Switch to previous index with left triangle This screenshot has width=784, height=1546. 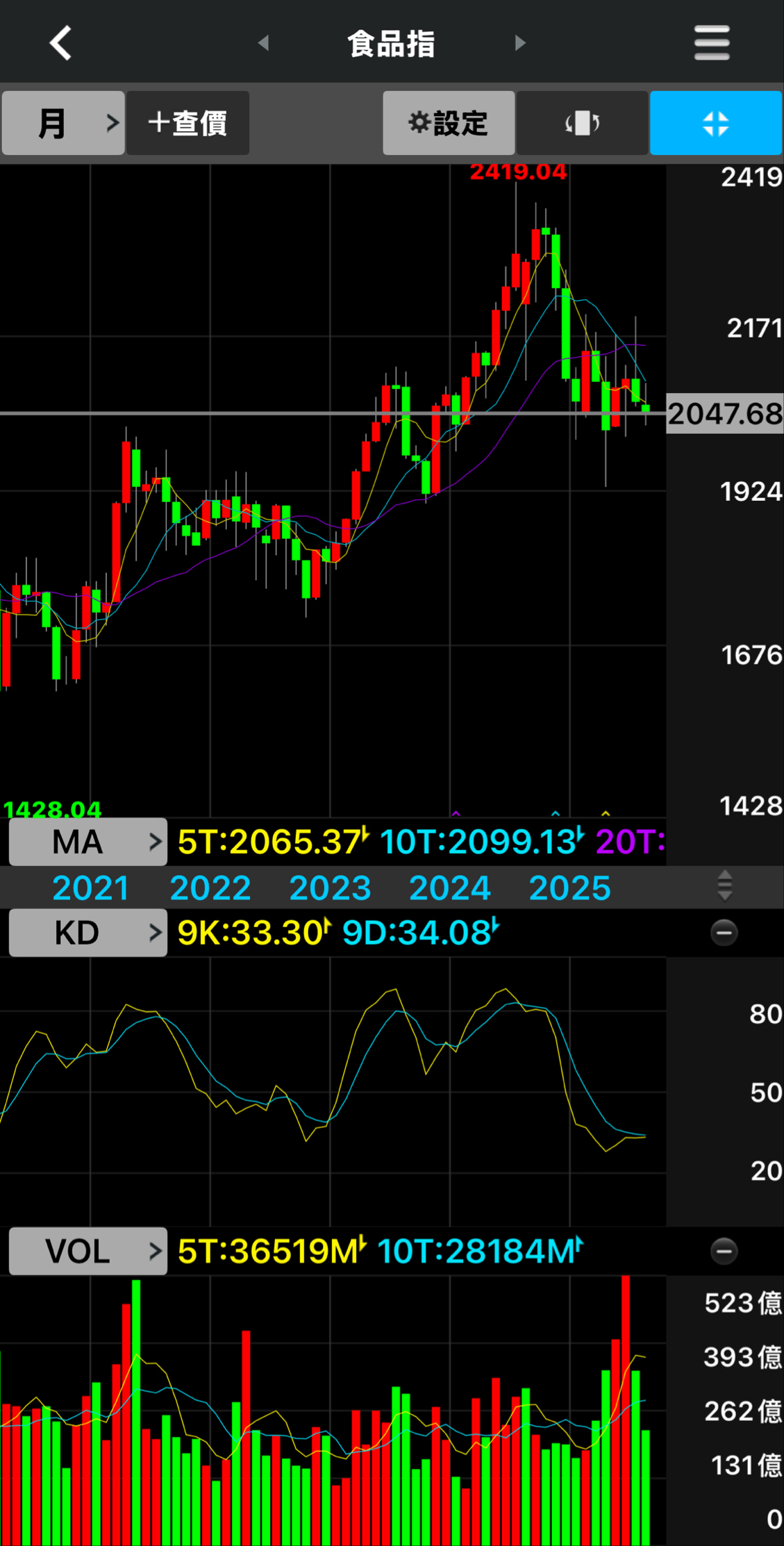[x=263, y=43]
